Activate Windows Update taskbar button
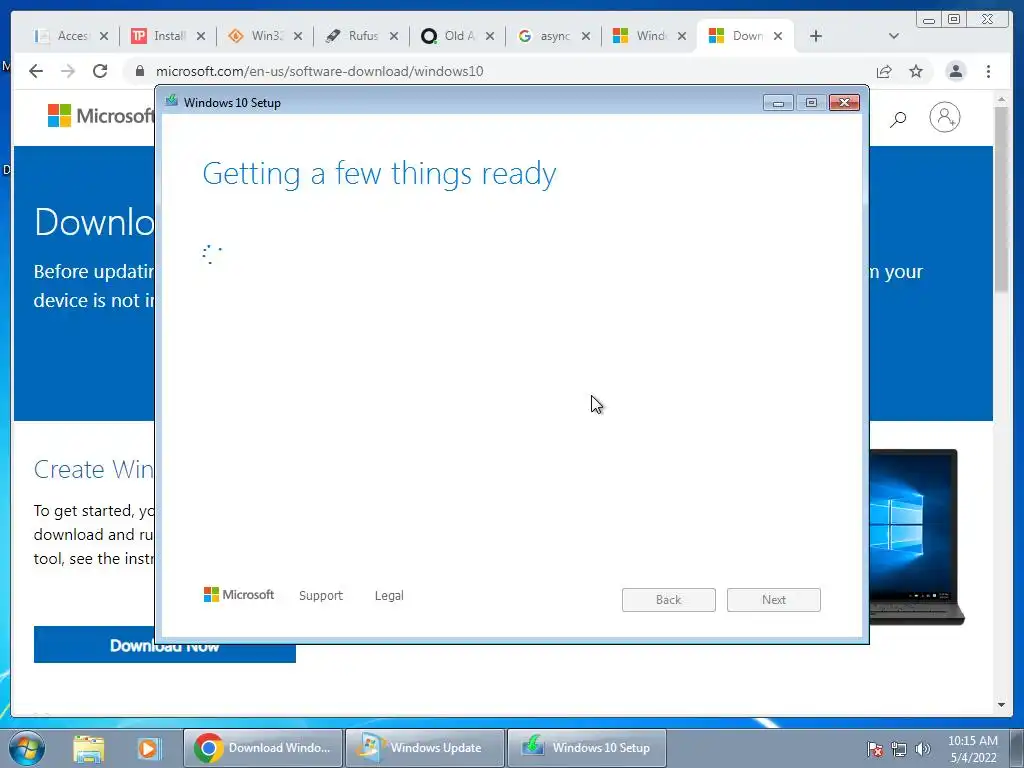The width and height of the screenshot is (1024, 768). (424, 748)
